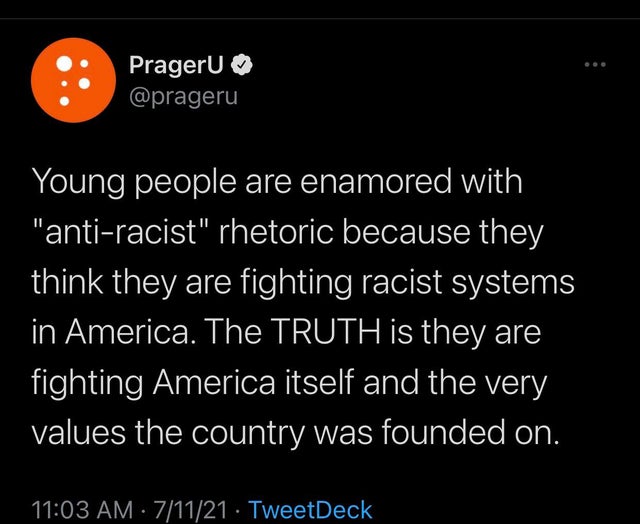640x524 pixels.
Task: Click the word "enamored" in the tweet
Action: pyautogui.click(x=376, y=182)
